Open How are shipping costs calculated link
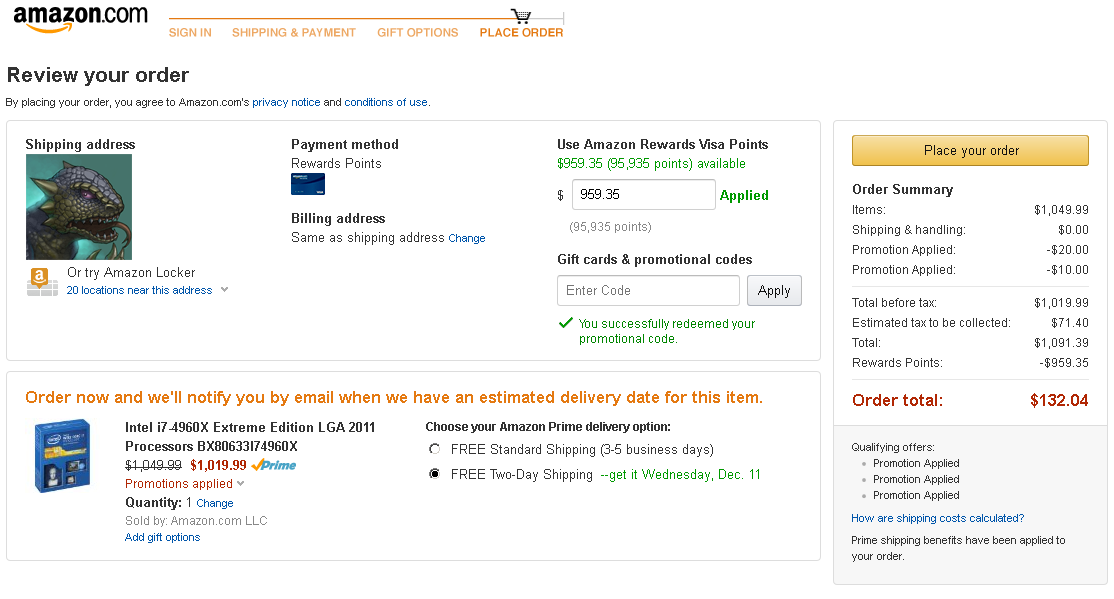Image resolution: width=1114 pixels, height=599 pixels. [x=938, y=518]
